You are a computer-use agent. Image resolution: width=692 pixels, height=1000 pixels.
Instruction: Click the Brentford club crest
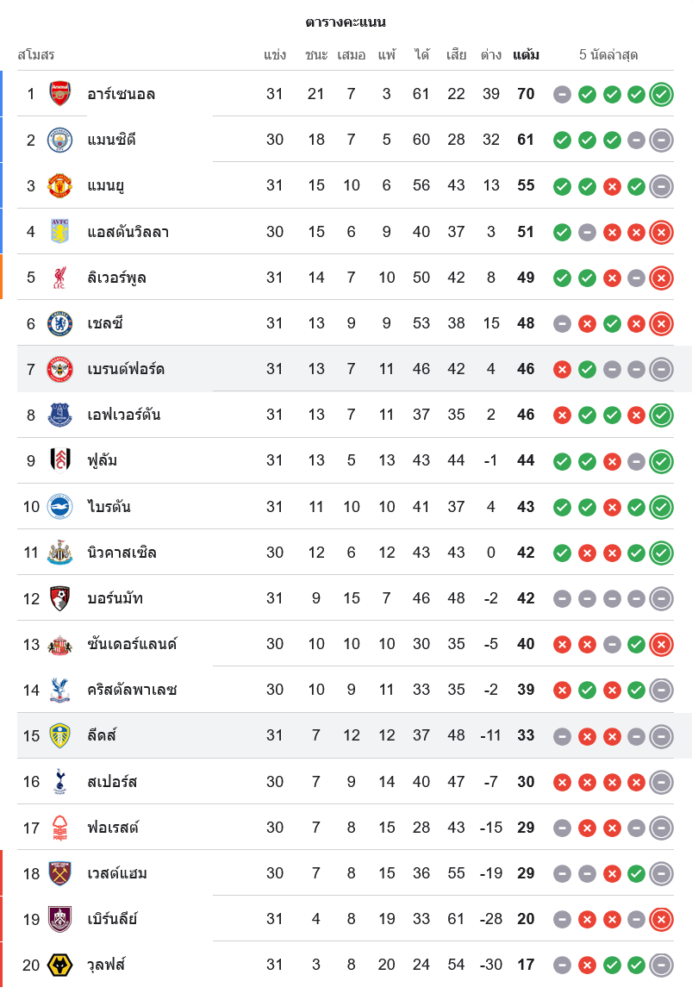[x=60, y=369]
